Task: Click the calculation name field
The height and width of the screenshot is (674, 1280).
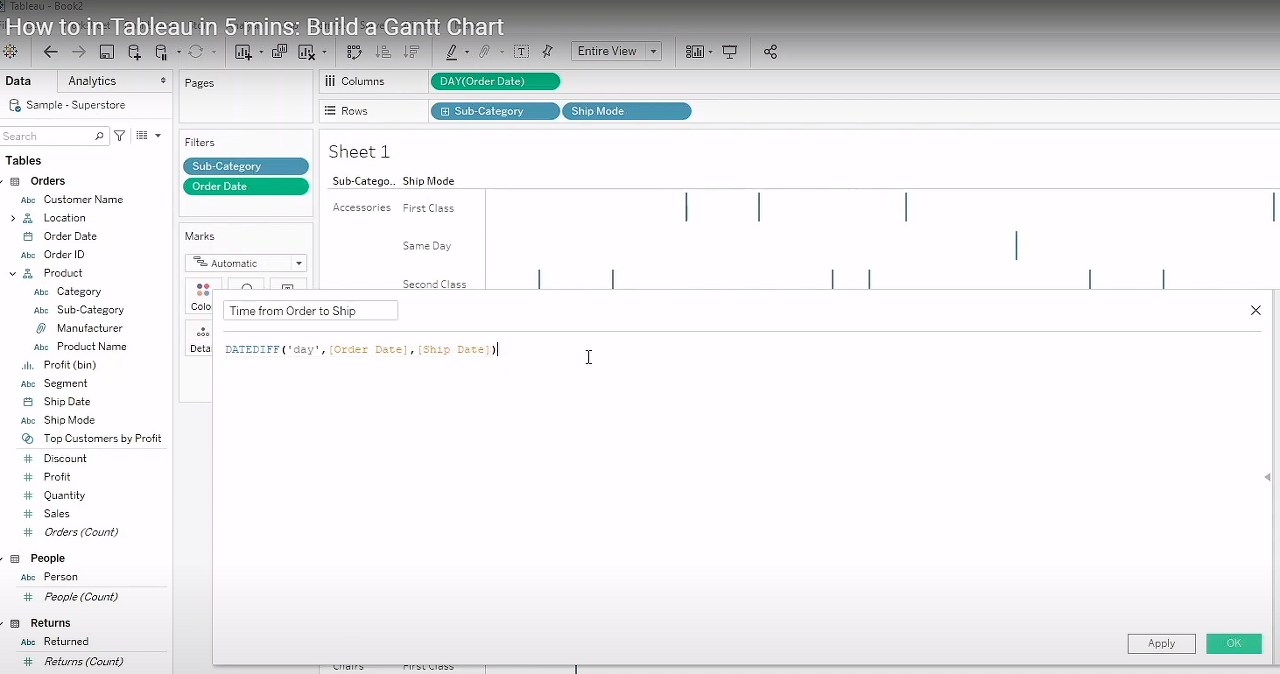Action: pos(311,311)
